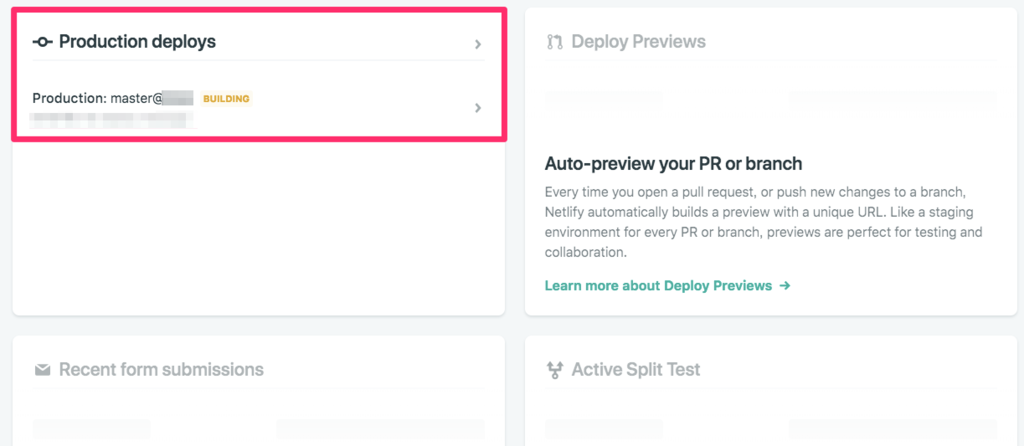Open the Recent form submissions heading
The image size is (1024, 446).
pyautogui.click(x=161, y=370)
